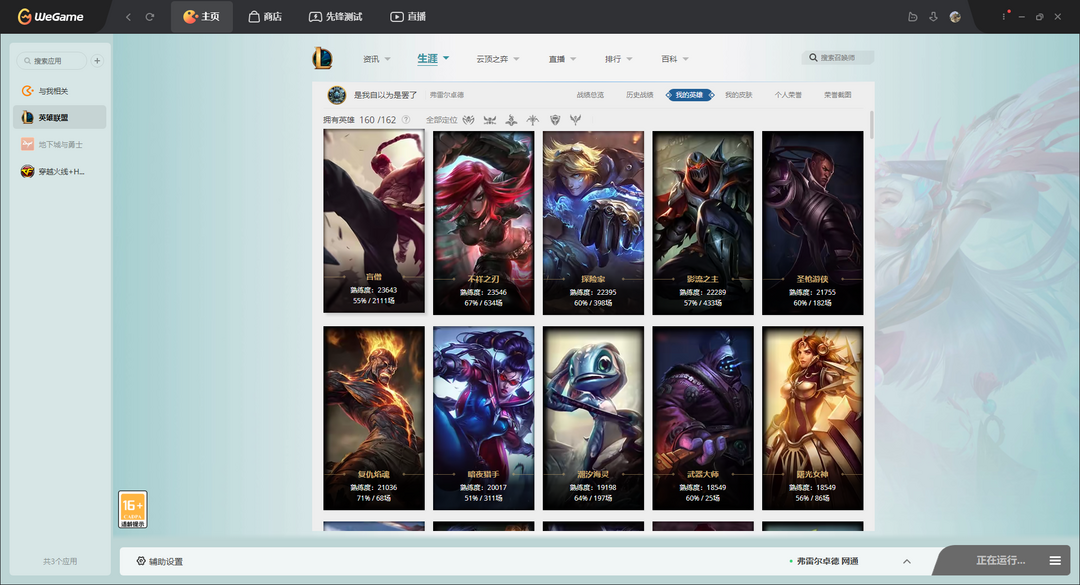This screenshot has height=585, width=1080.
Task: Open the 我的皮肤 tab
Action: tap(738, 94)
